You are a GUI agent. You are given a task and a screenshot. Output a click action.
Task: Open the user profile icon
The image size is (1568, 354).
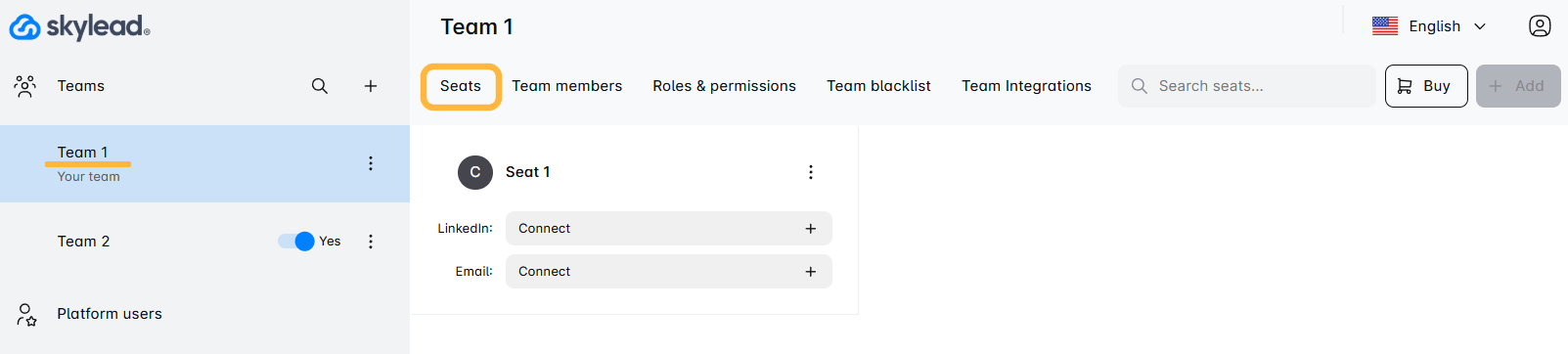point(1540,26)
